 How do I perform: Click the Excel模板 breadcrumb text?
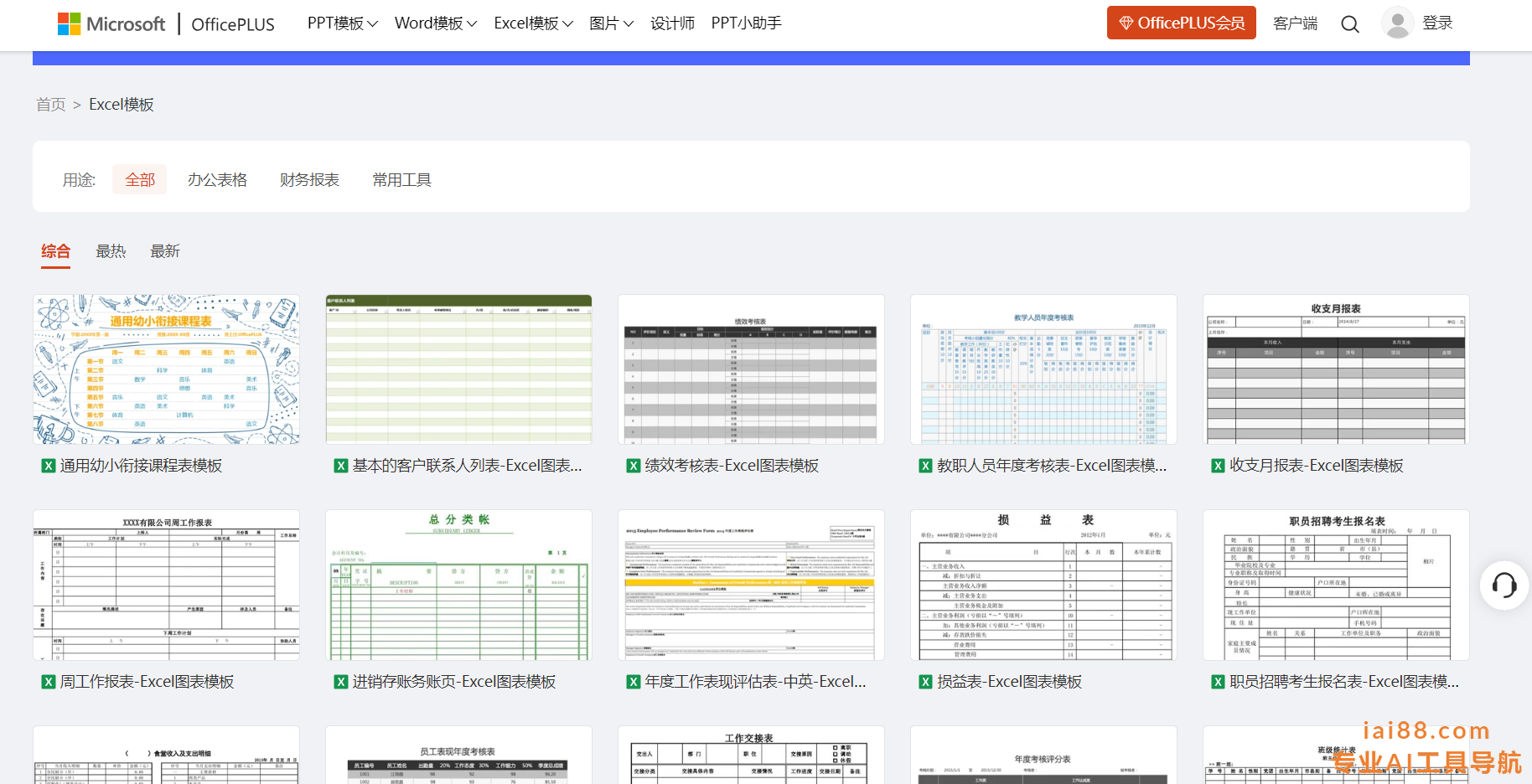tap(122, 105)
